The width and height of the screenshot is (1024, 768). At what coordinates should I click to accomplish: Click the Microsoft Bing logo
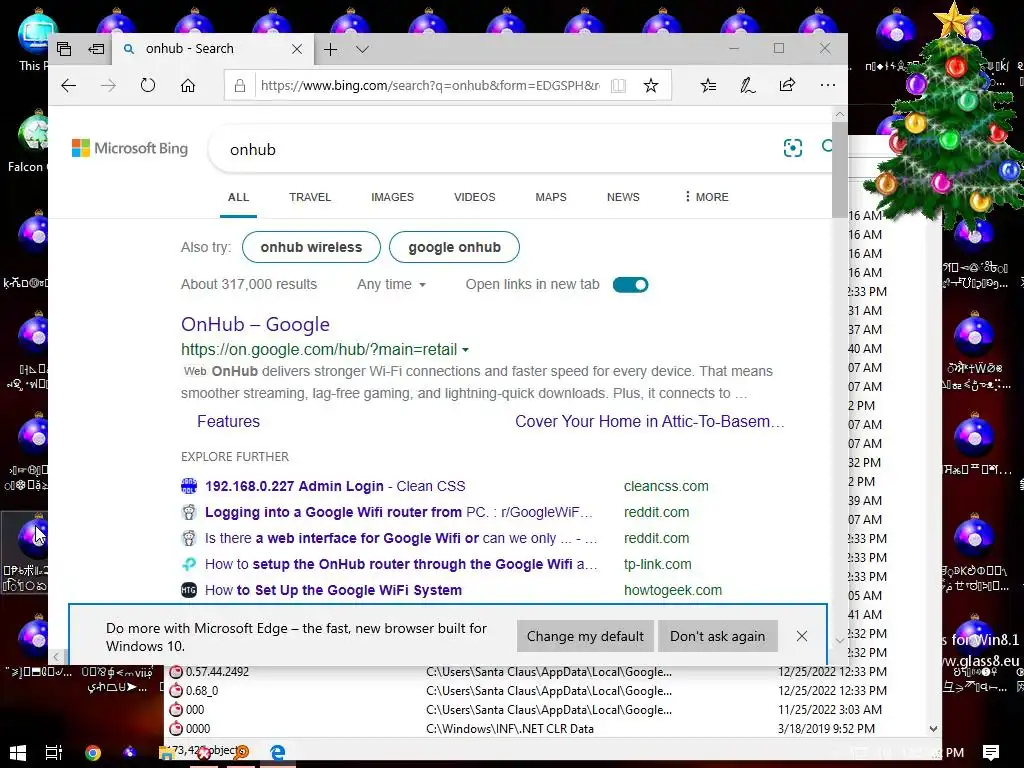(130, 148)
